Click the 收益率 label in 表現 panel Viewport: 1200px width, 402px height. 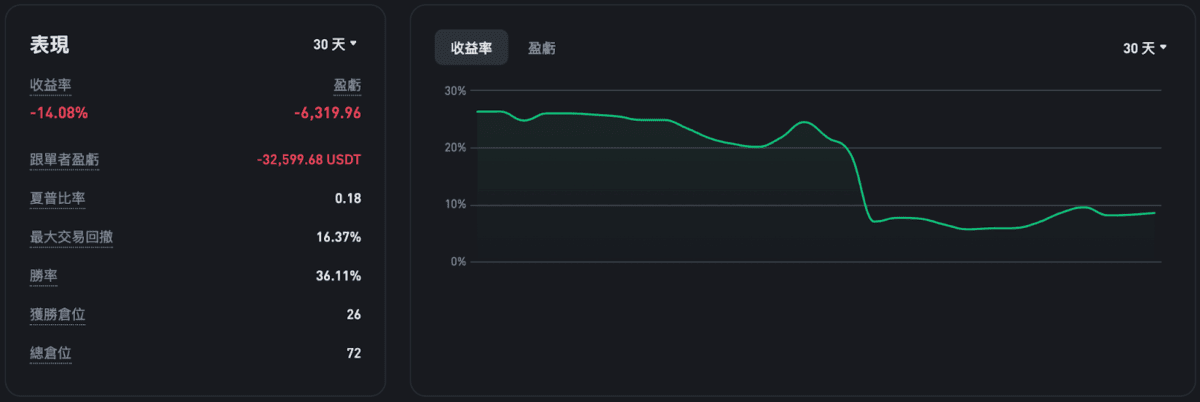click(x=50, y=86)
